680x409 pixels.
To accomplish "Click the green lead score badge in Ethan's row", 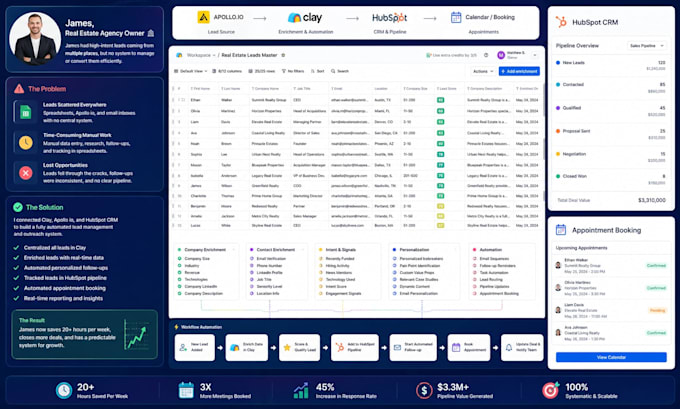I will coord(440,100).
